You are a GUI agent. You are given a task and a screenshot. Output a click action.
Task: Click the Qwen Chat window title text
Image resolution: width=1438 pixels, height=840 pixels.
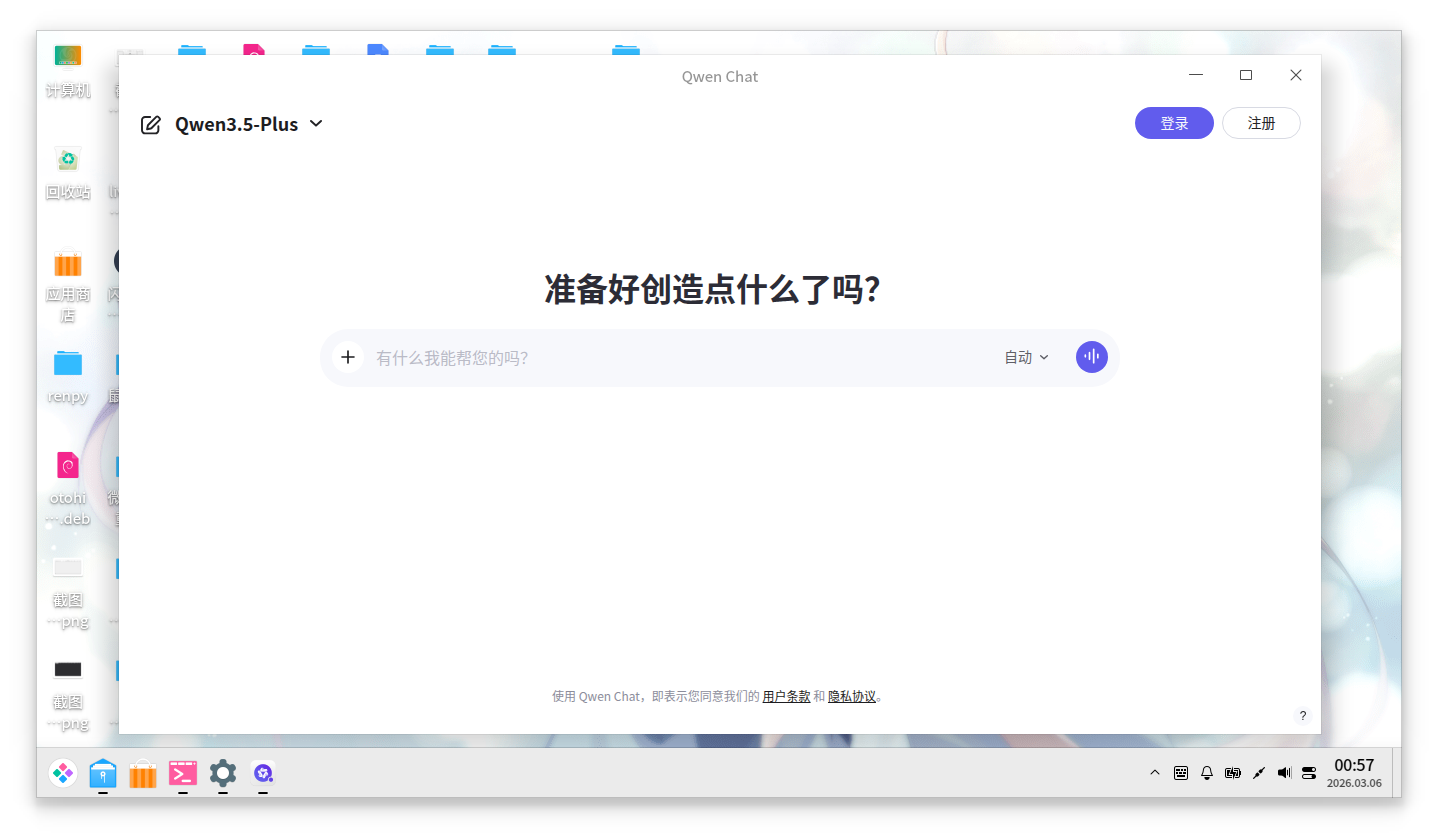(x=720, y=76)
